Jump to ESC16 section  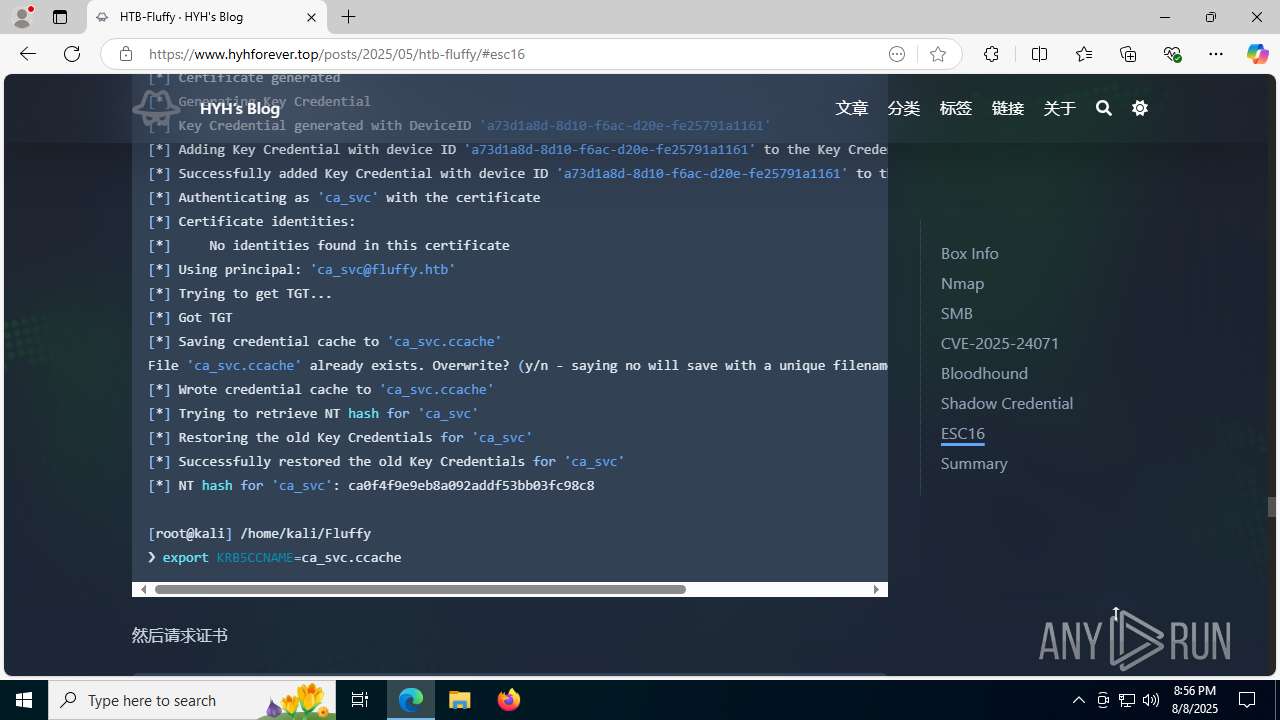pyautogui.click(x=963, y=433)
